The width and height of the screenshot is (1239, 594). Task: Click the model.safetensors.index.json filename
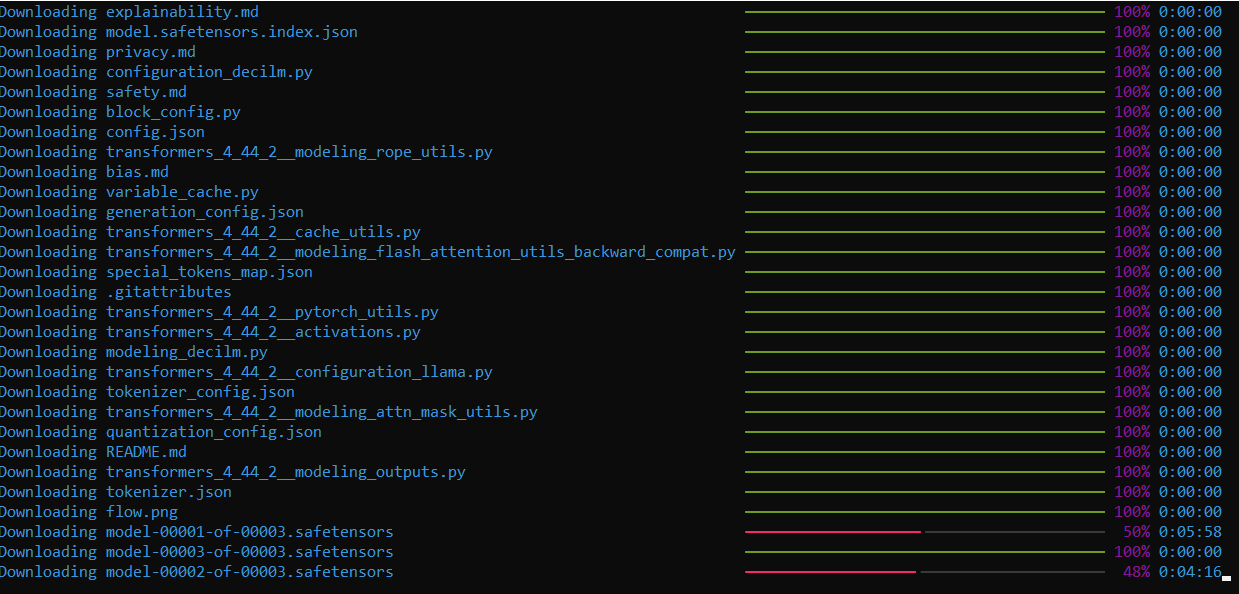tap(232, 32)
